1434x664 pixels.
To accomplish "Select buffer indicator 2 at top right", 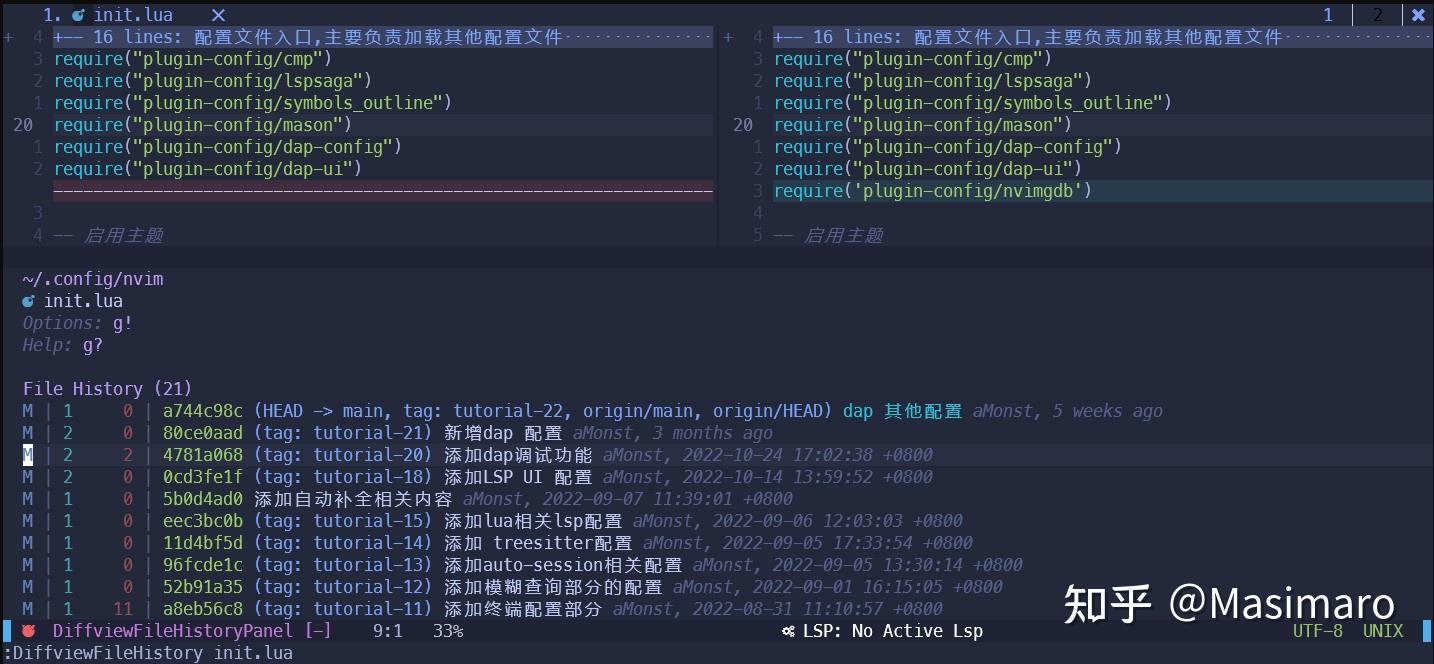I will [x=1377, y=14].
